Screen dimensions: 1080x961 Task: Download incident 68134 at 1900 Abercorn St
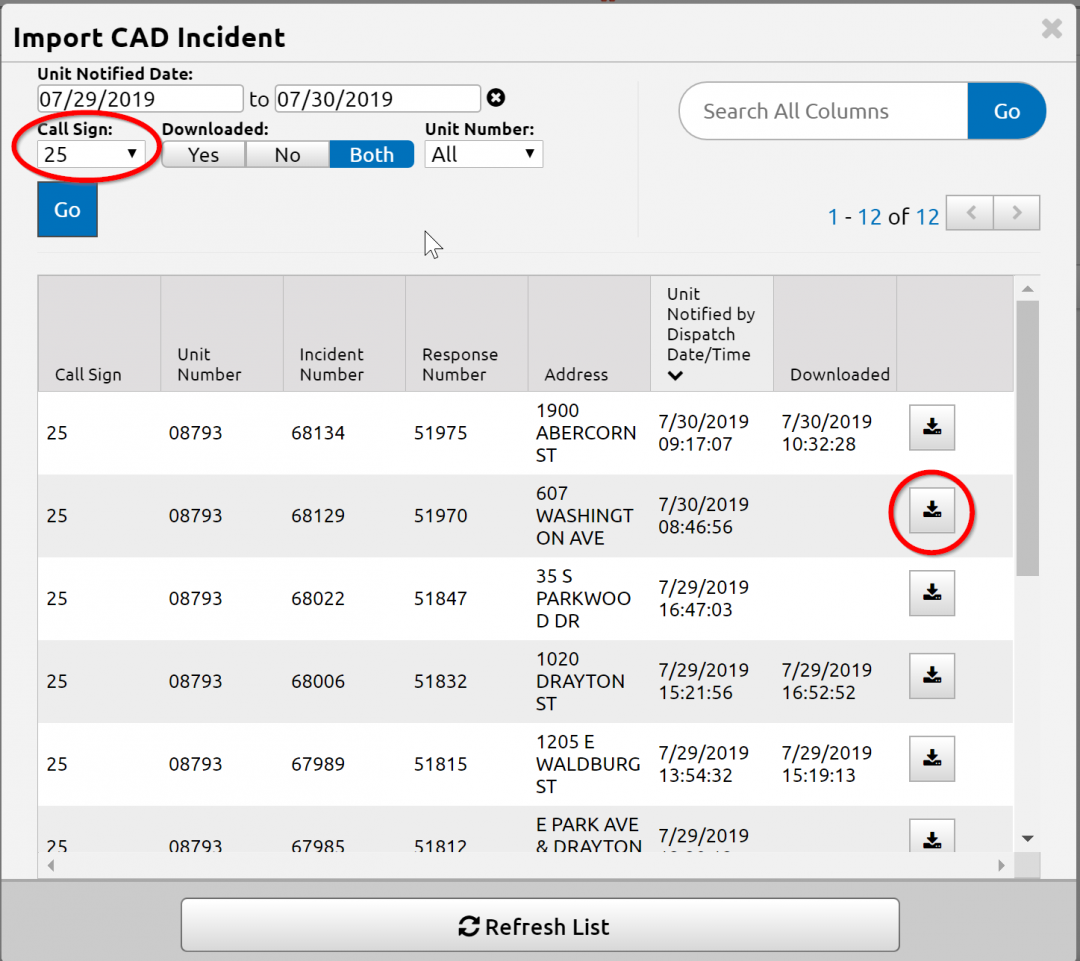point(931,428)
